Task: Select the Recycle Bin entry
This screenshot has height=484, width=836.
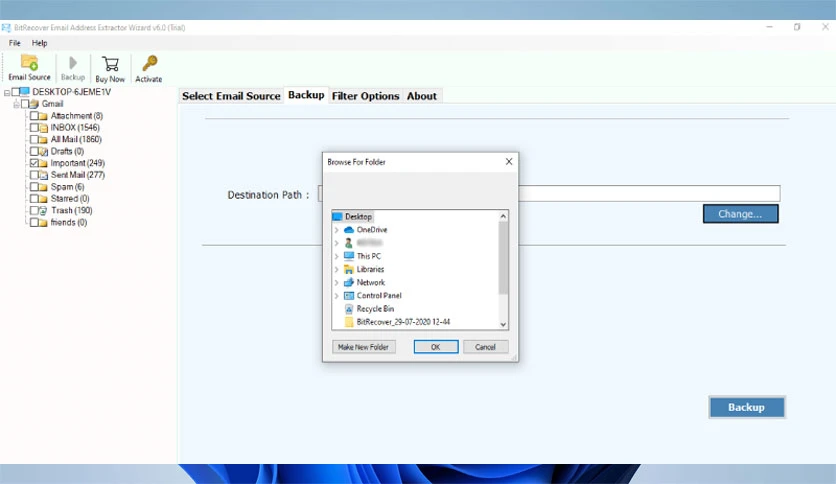Action: click(375, 309)
